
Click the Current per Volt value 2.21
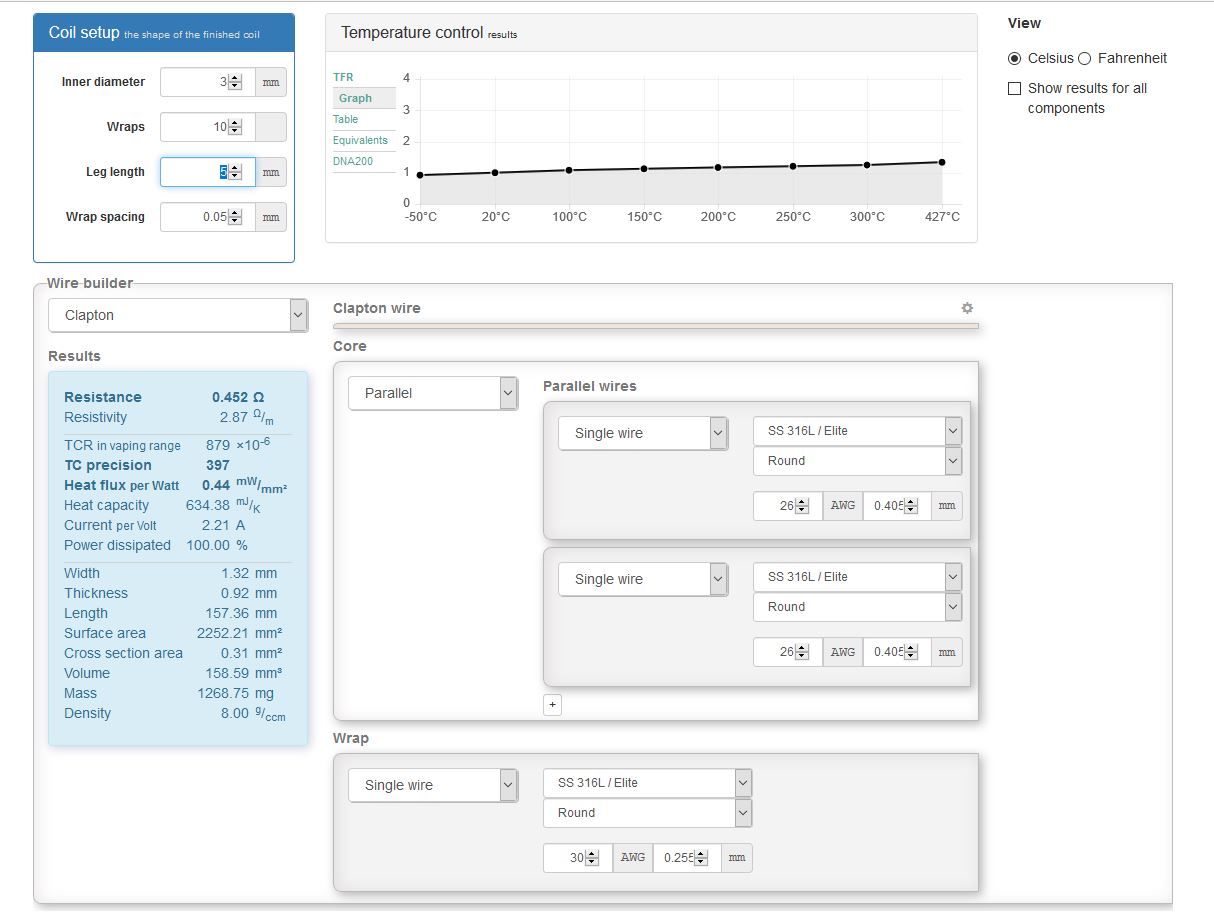coord(217,525)
